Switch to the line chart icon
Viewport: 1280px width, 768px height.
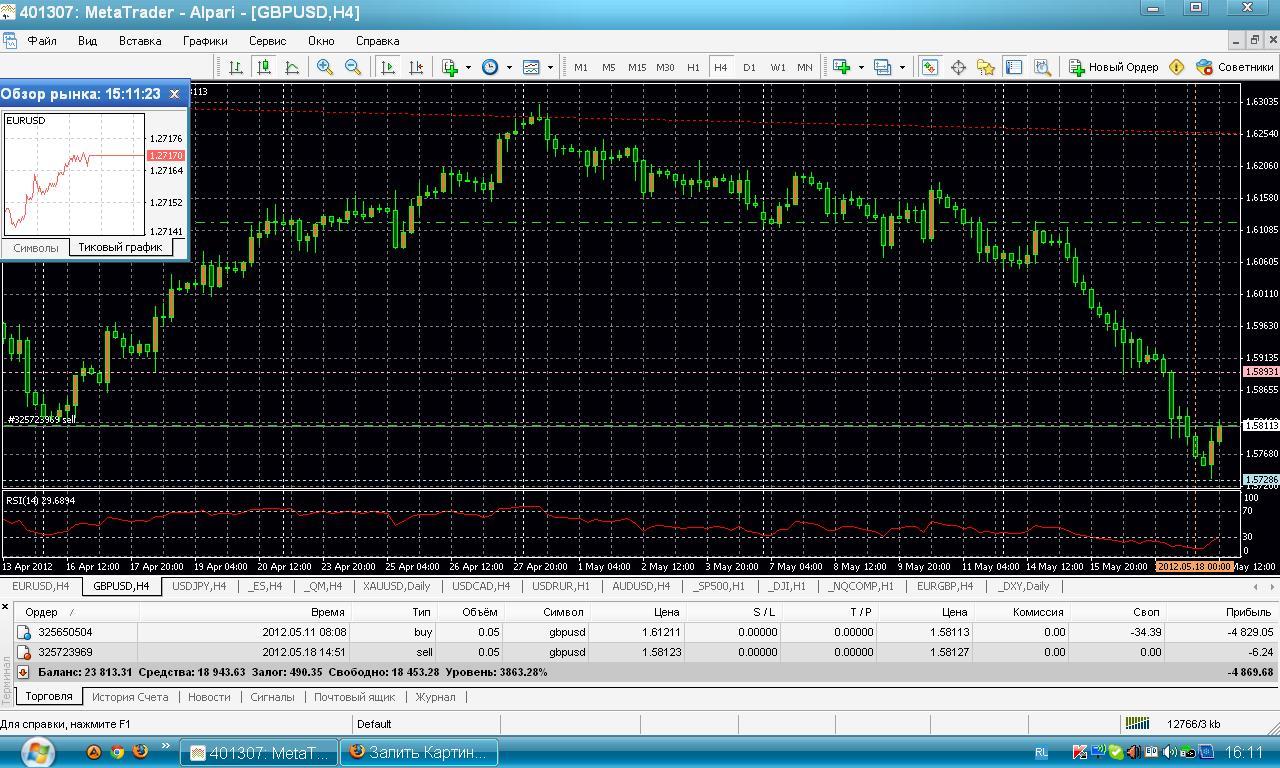[x=292, y=67]
